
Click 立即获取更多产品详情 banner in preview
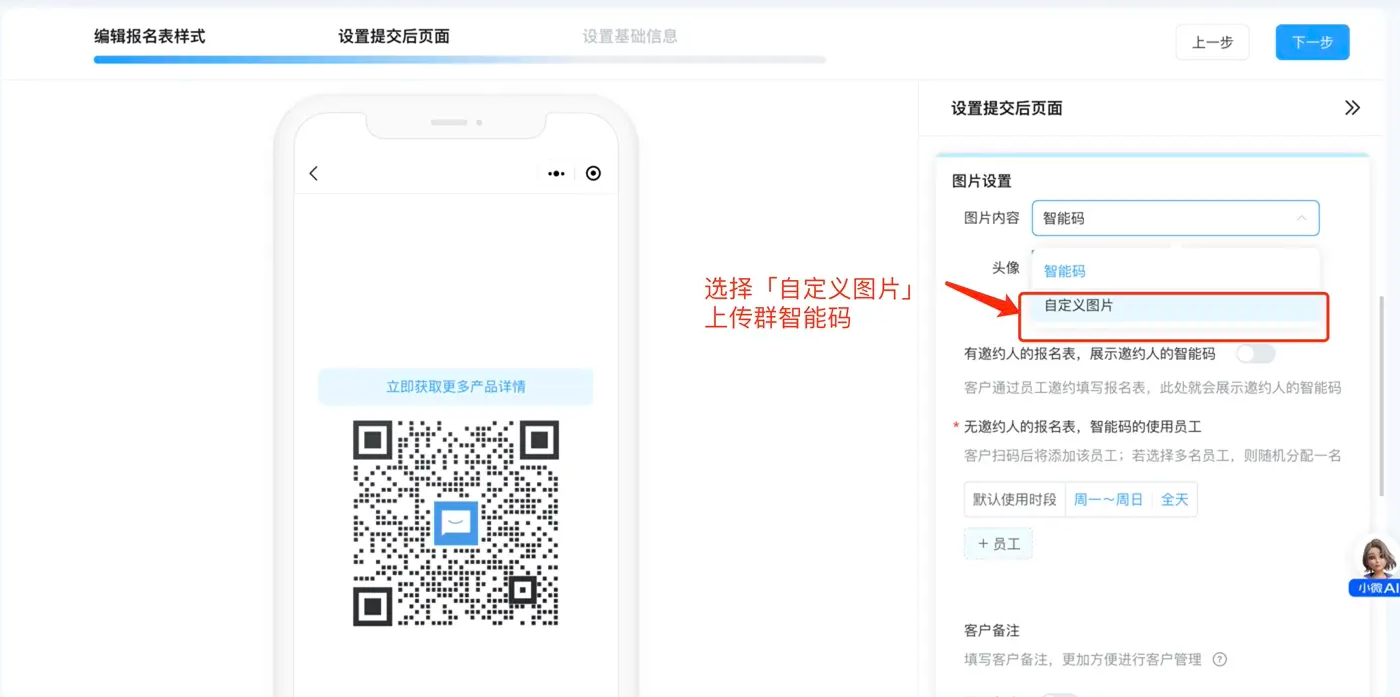coord(456,386)
